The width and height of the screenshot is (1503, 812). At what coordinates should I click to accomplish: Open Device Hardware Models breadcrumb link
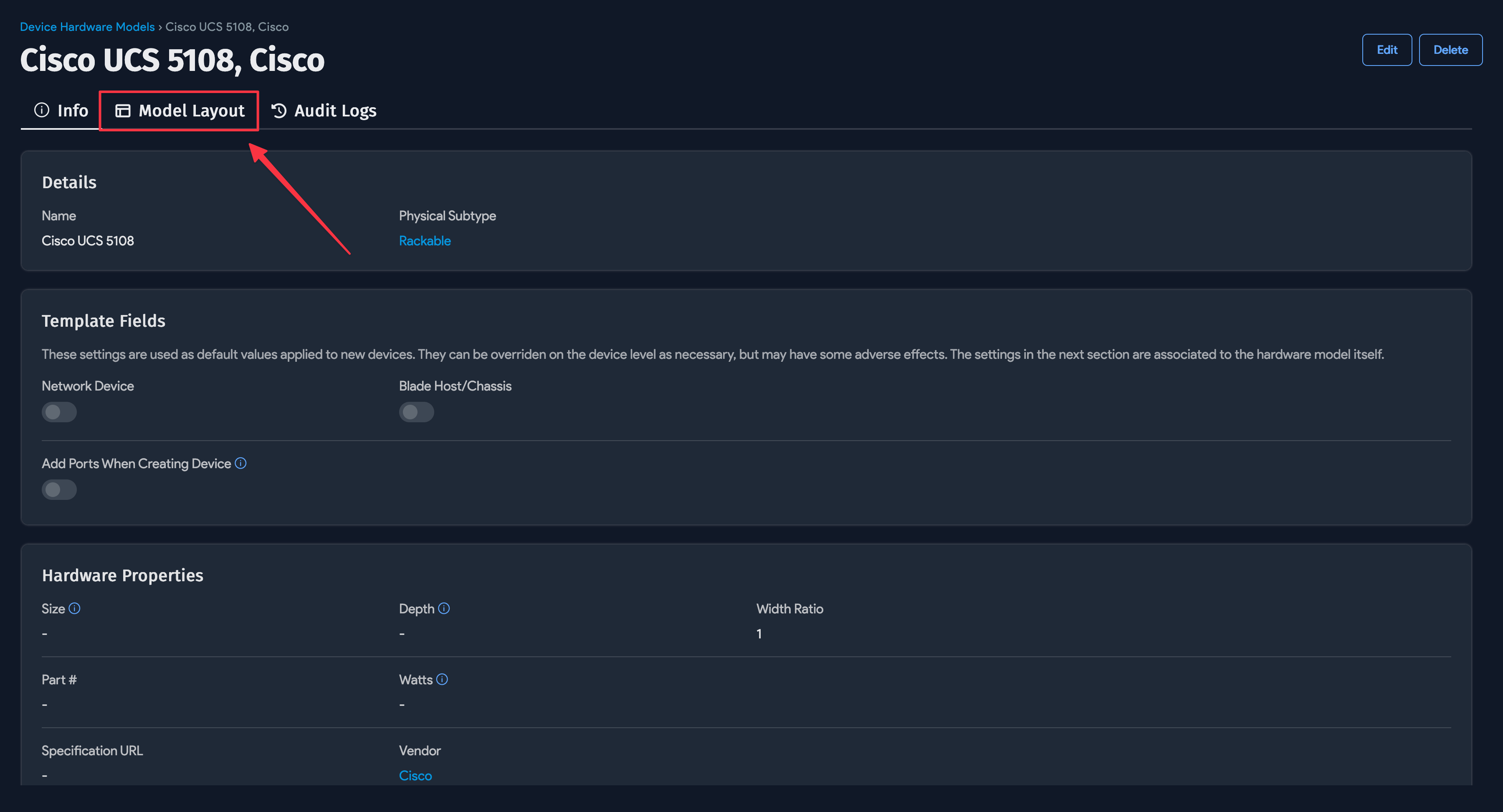(88, 27)
